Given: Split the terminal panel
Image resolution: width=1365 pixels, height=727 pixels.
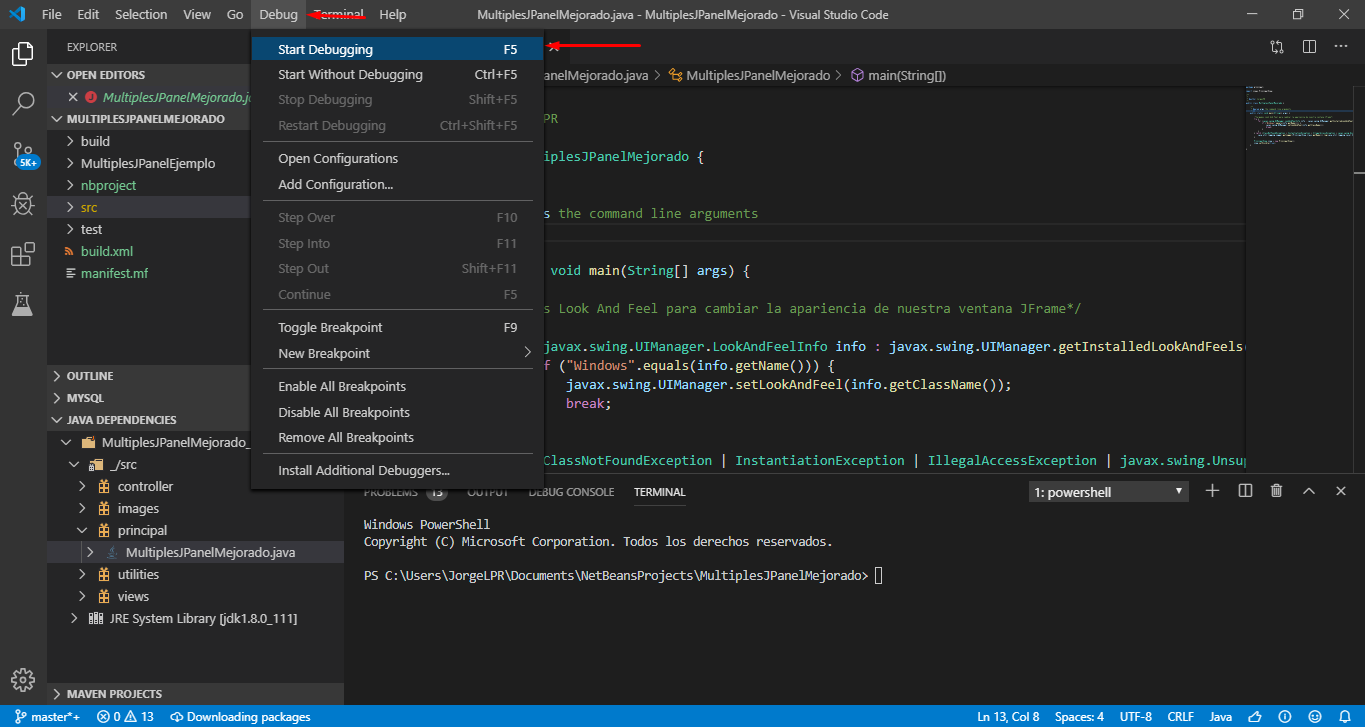Looking at the screenshot, I should pos(1243,490).
